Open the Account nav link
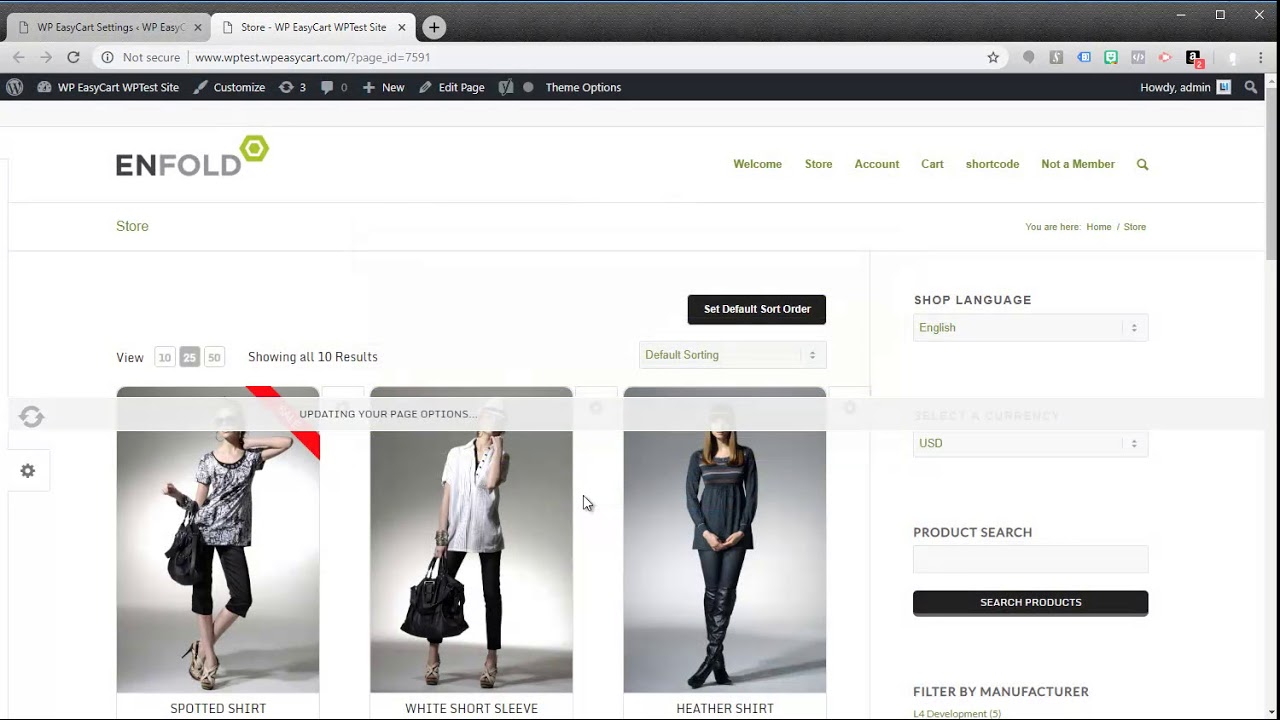The width and height of the screenshot is (1280, 720). coord(876,164)
